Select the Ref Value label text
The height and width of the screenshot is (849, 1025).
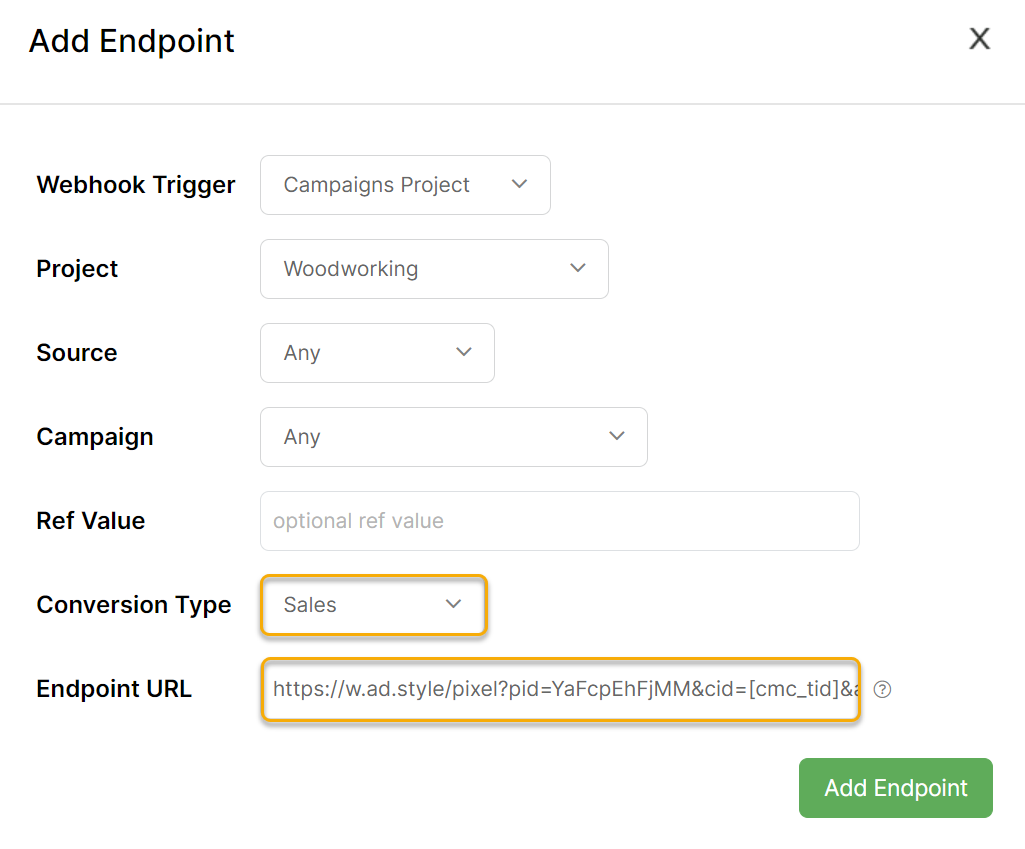[90, 521]
